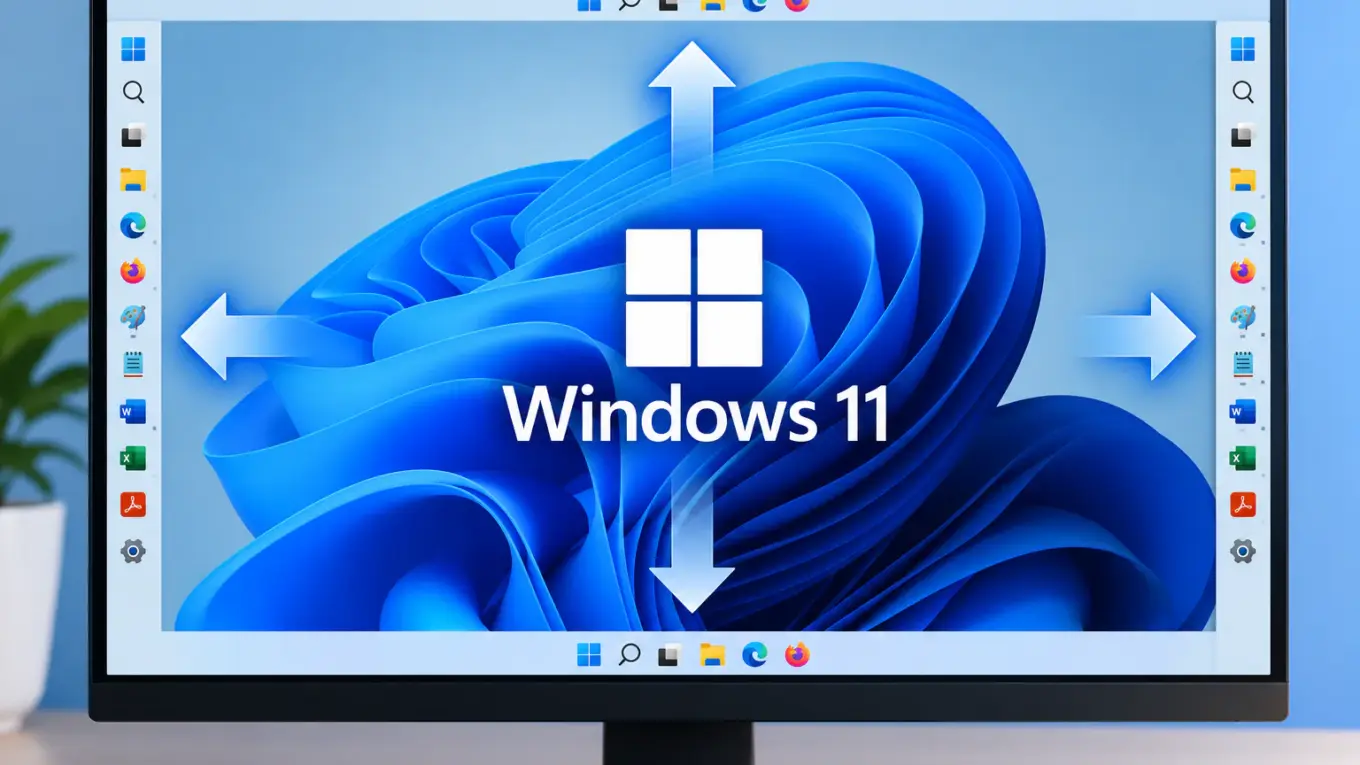This screenshot has width=1360, height=765.
Task: Launch Paint from the right vertical taskbar
Action: 1243,318
